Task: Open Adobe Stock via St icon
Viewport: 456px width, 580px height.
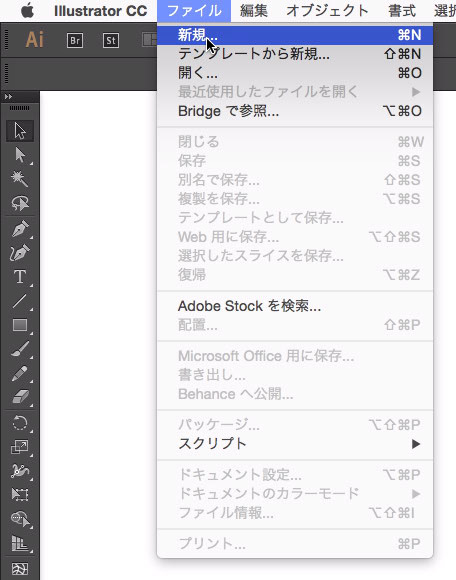Action: [x=111, y=40]
